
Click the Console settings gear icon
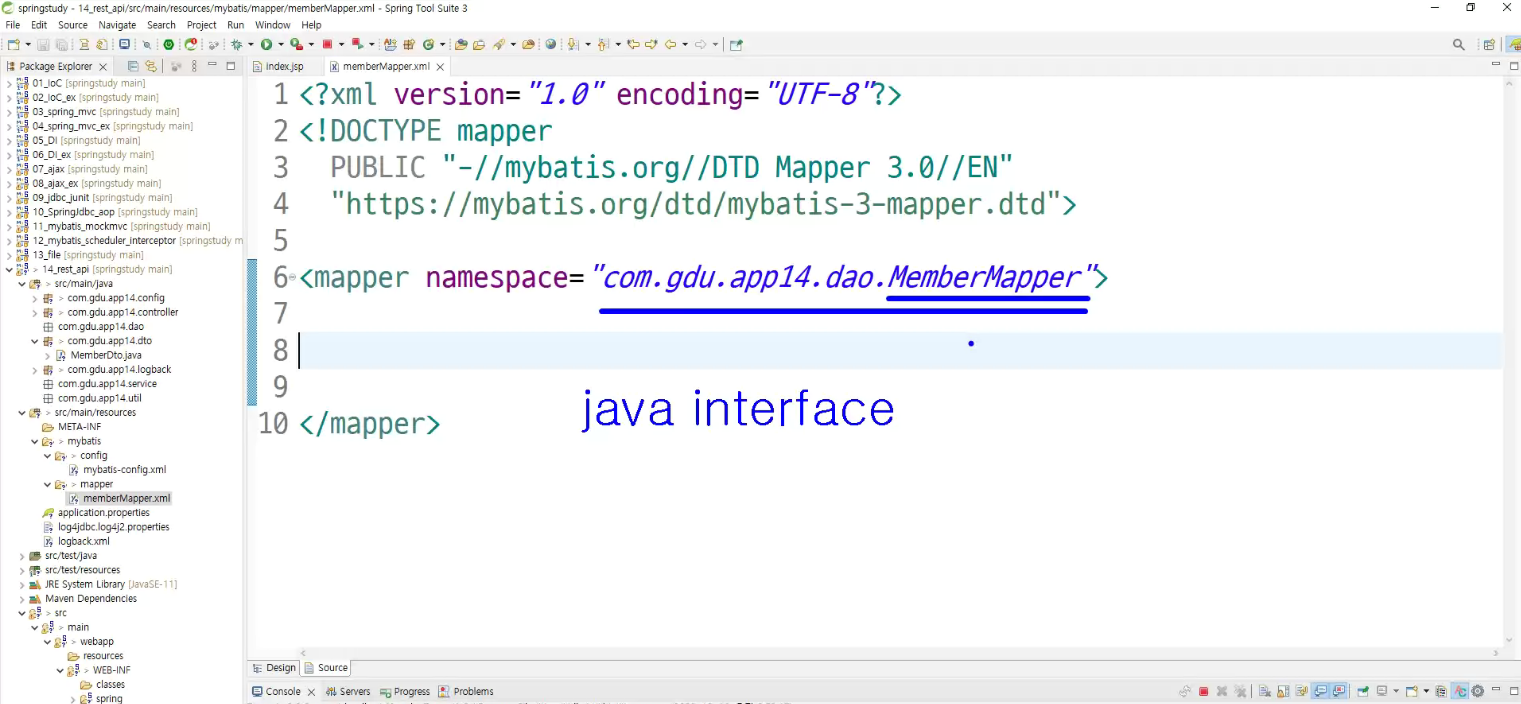1478,691
